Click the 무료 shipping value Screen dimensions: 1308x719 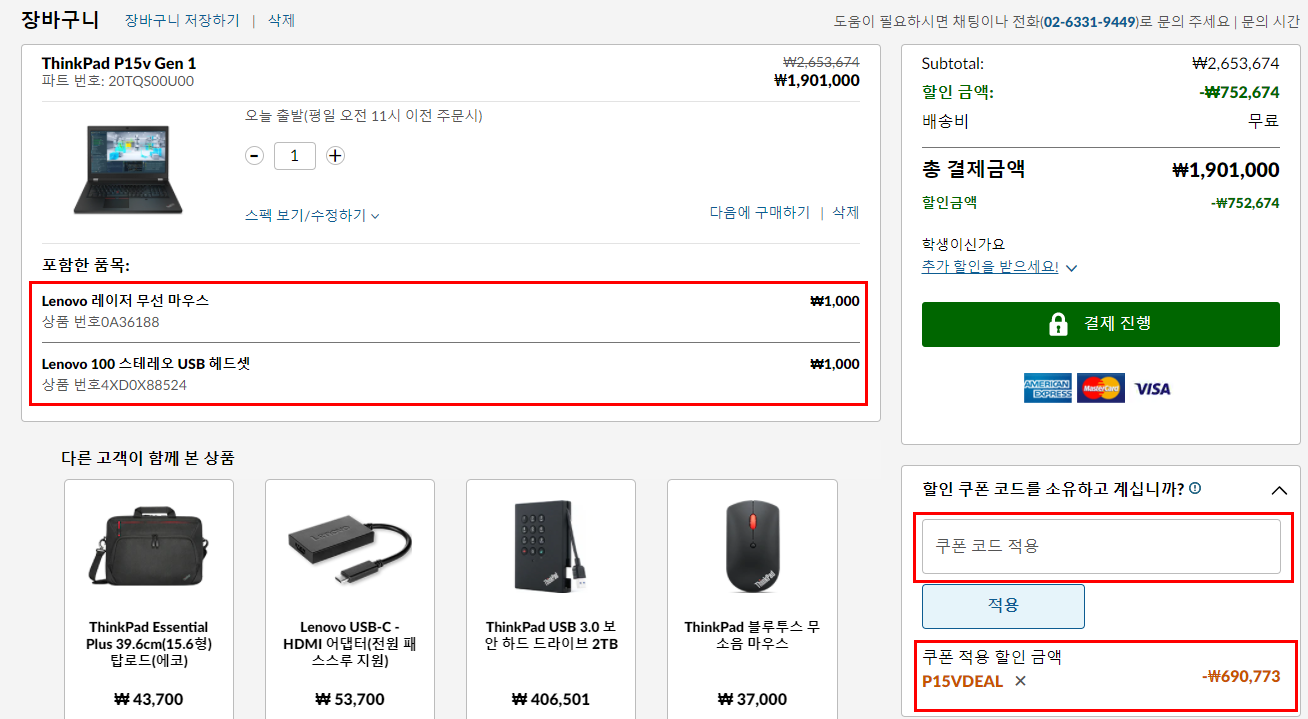1263,121
